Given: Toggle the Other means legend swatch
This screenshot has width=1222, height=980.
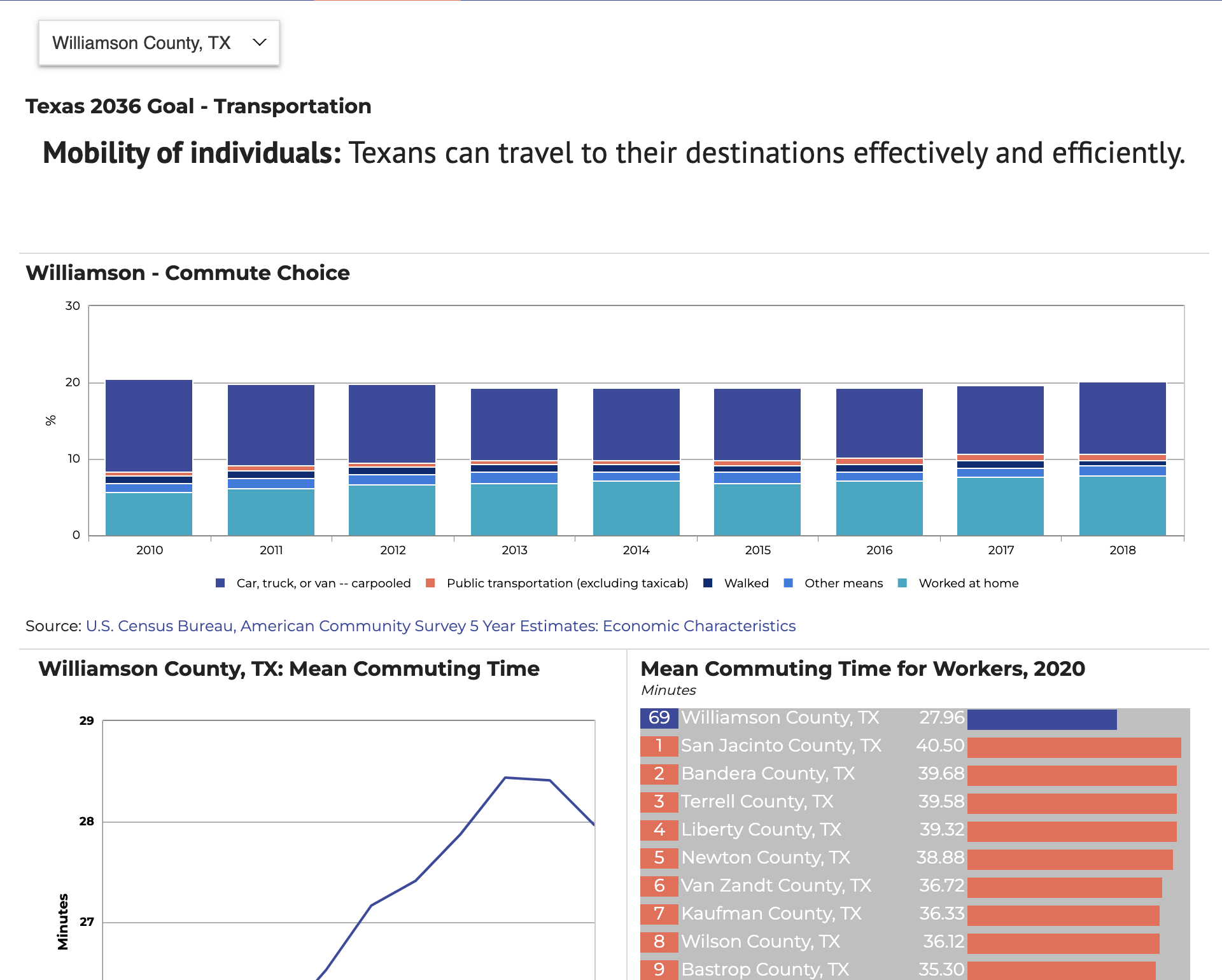Looking at the screenshot, I should click(788, 583).
